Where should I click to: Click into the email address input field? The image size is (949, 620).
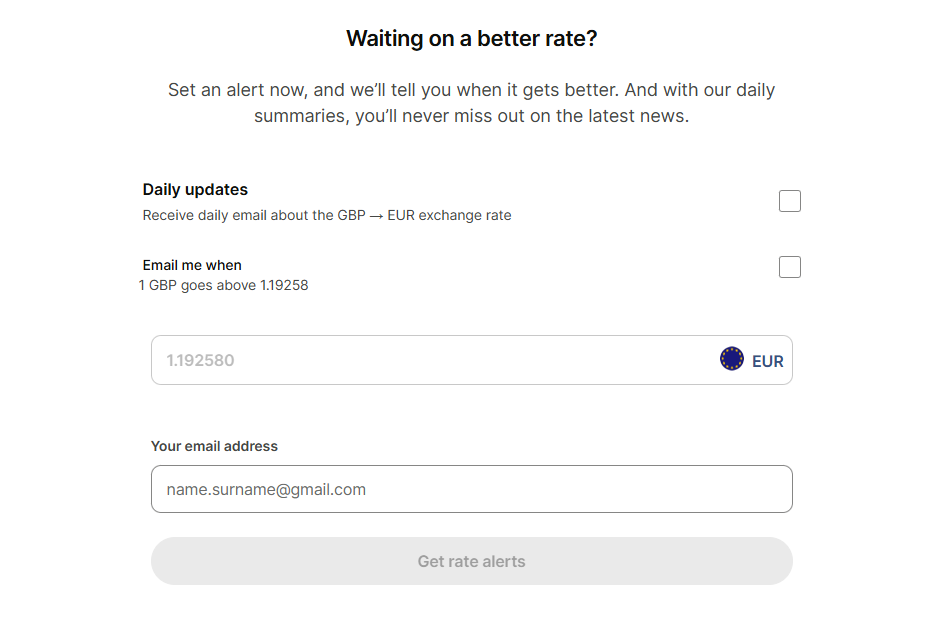point(471,489)
